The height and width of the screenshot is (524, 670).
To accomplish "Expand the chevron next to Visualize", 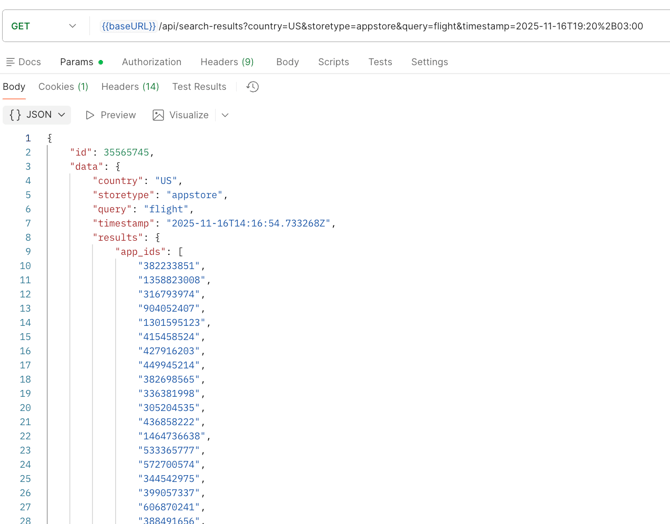I will coord(225,115).
